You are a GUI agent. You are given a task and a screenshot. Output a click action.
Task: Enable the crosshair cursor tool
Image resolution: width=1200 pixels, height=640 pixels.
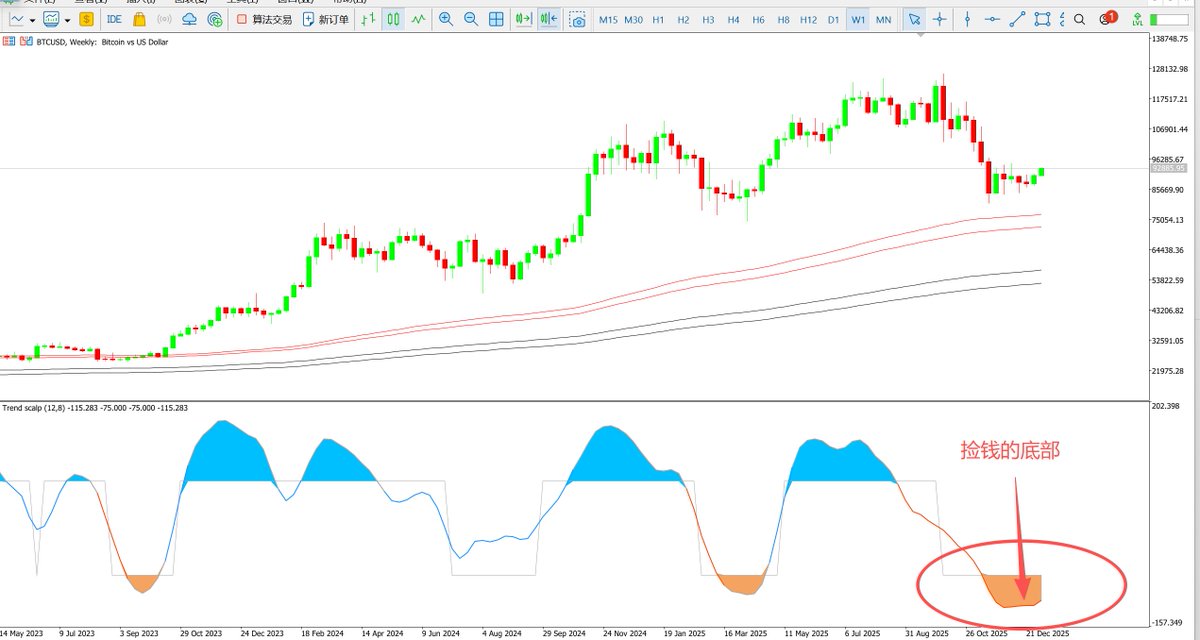pos(939,19)
